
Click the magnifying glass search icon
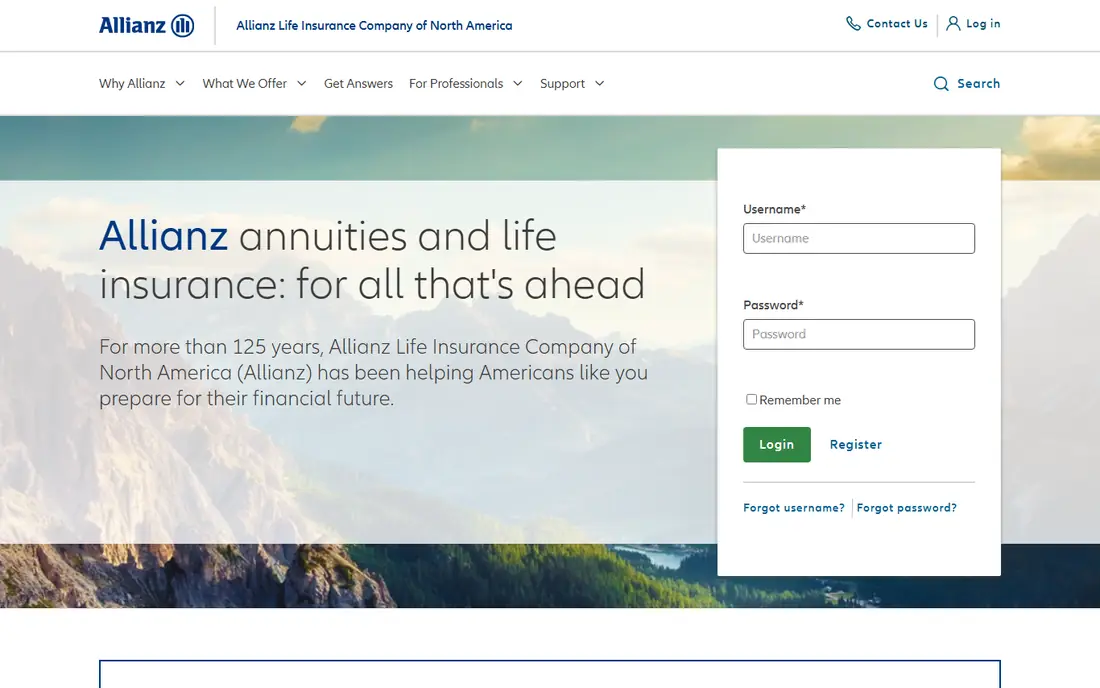[x=941, y=83]
